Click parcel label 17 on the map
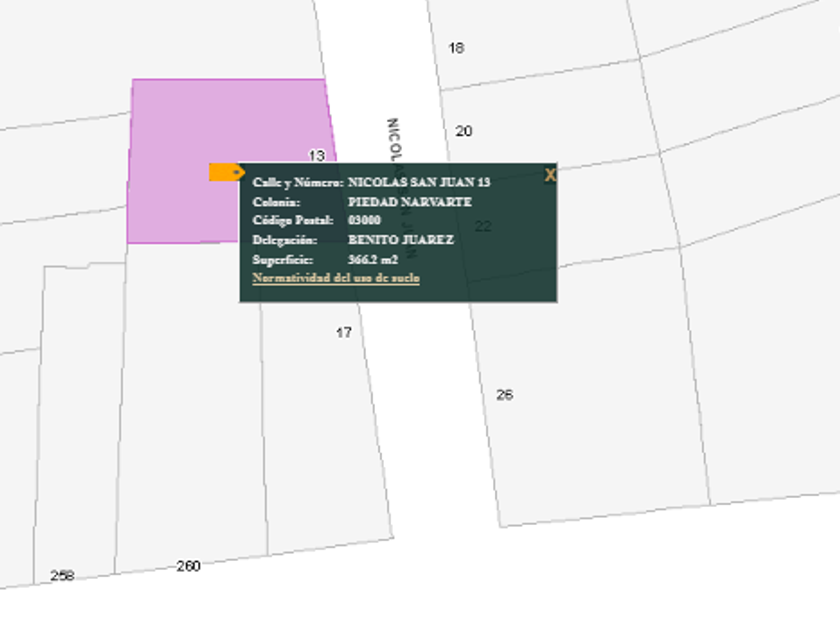The width and height of the screenshot is (840, 630). point(344,333)
